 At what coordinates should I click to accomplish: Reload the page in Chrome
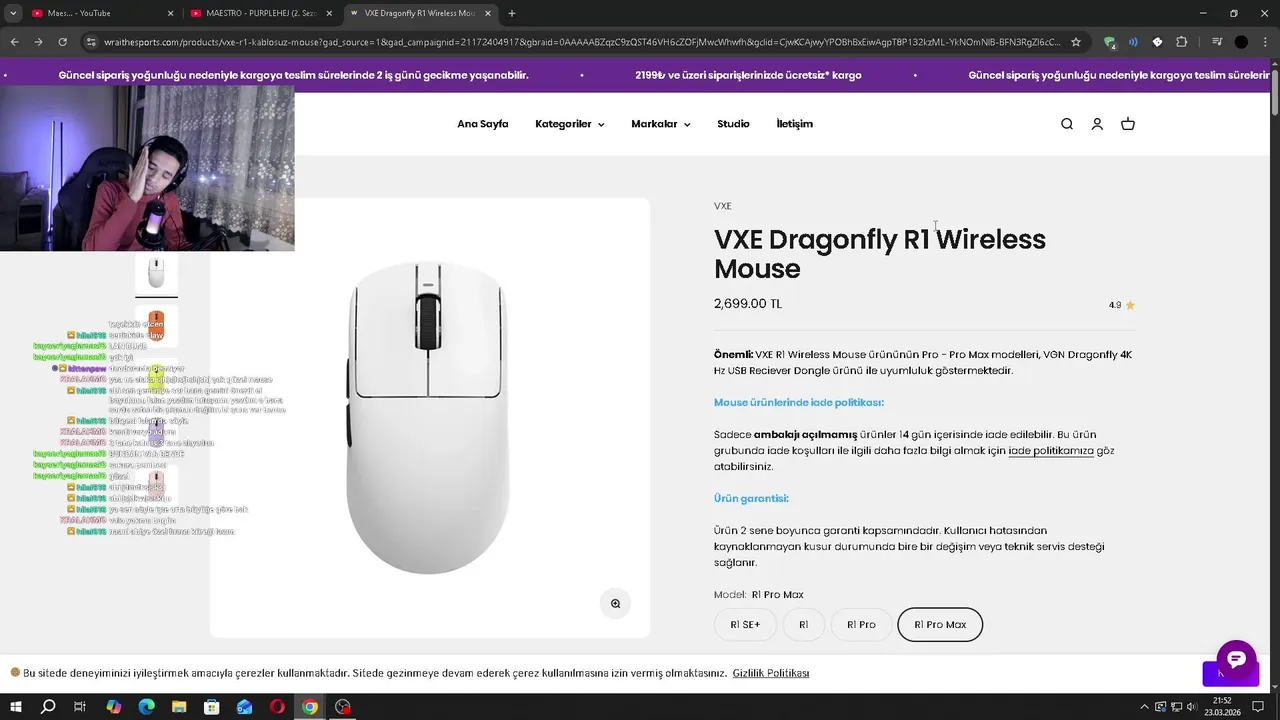pos(62,42)
